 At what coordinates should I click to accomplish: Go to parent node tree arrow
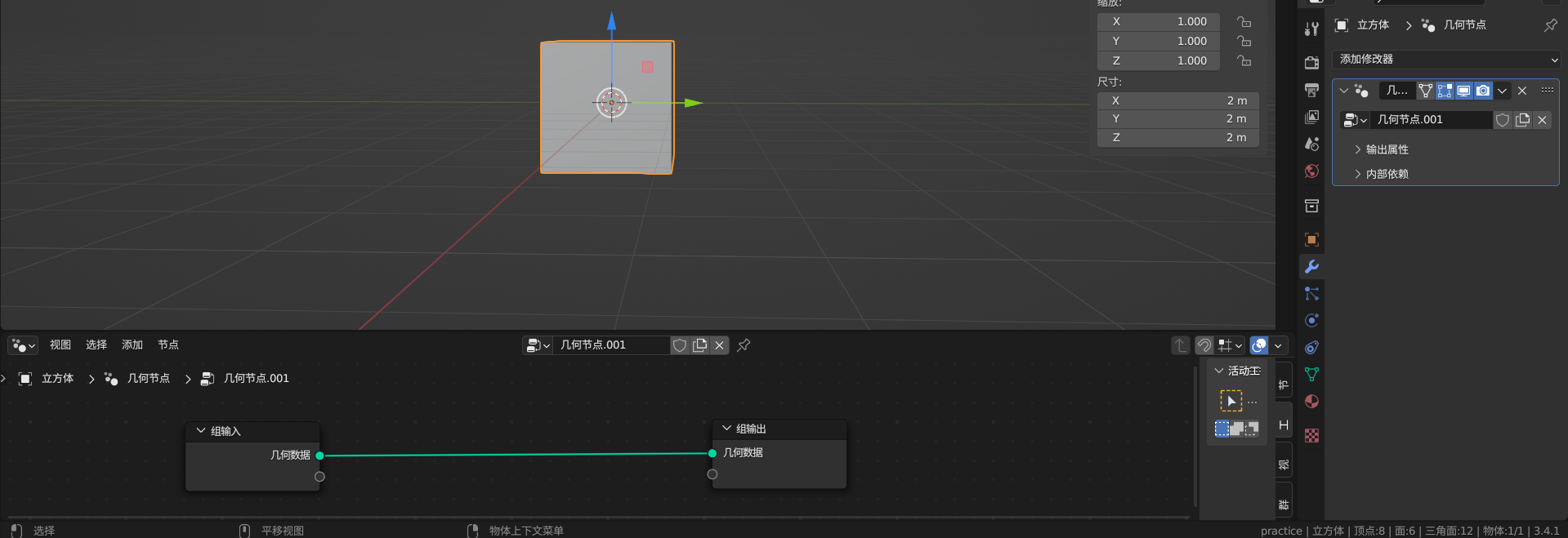tap(1180, 345)
